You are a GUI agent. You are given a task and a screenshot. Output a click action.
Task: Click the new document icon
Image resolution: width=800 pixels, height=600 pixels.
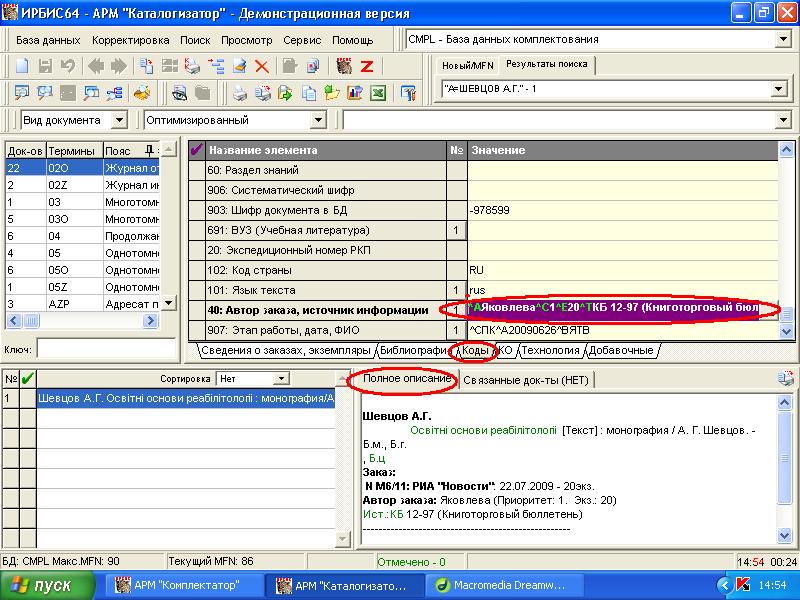pos(22,66)
